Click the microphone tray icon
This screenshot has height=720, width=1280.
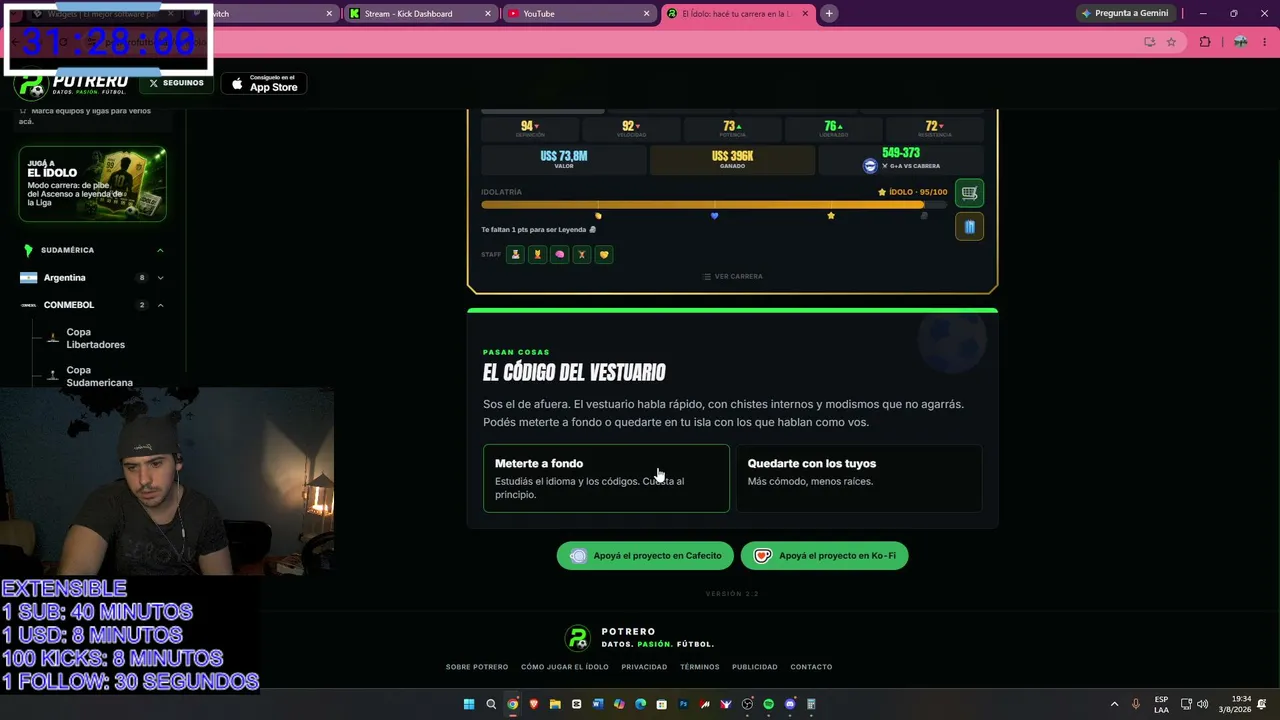click(1136, 704)
